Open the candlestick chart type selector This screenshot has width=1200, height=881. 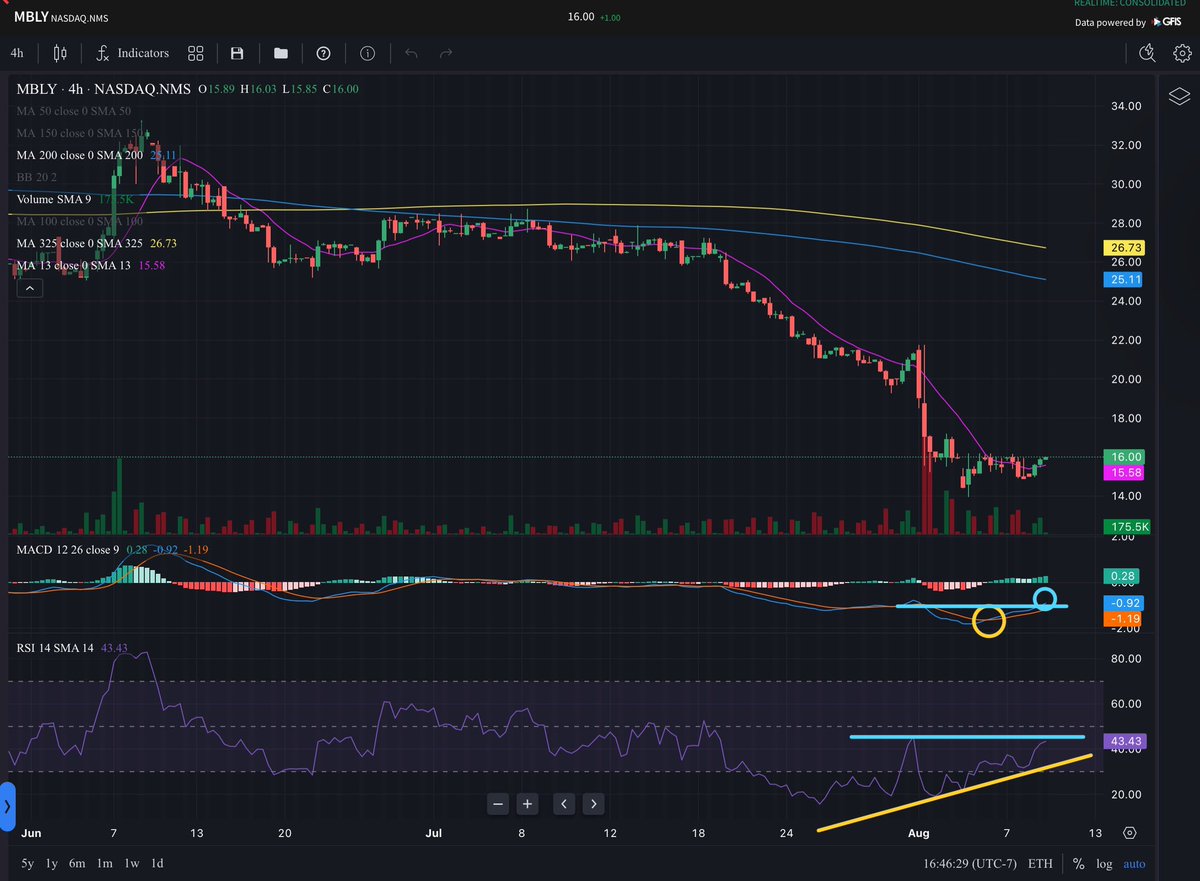point(60,53)
